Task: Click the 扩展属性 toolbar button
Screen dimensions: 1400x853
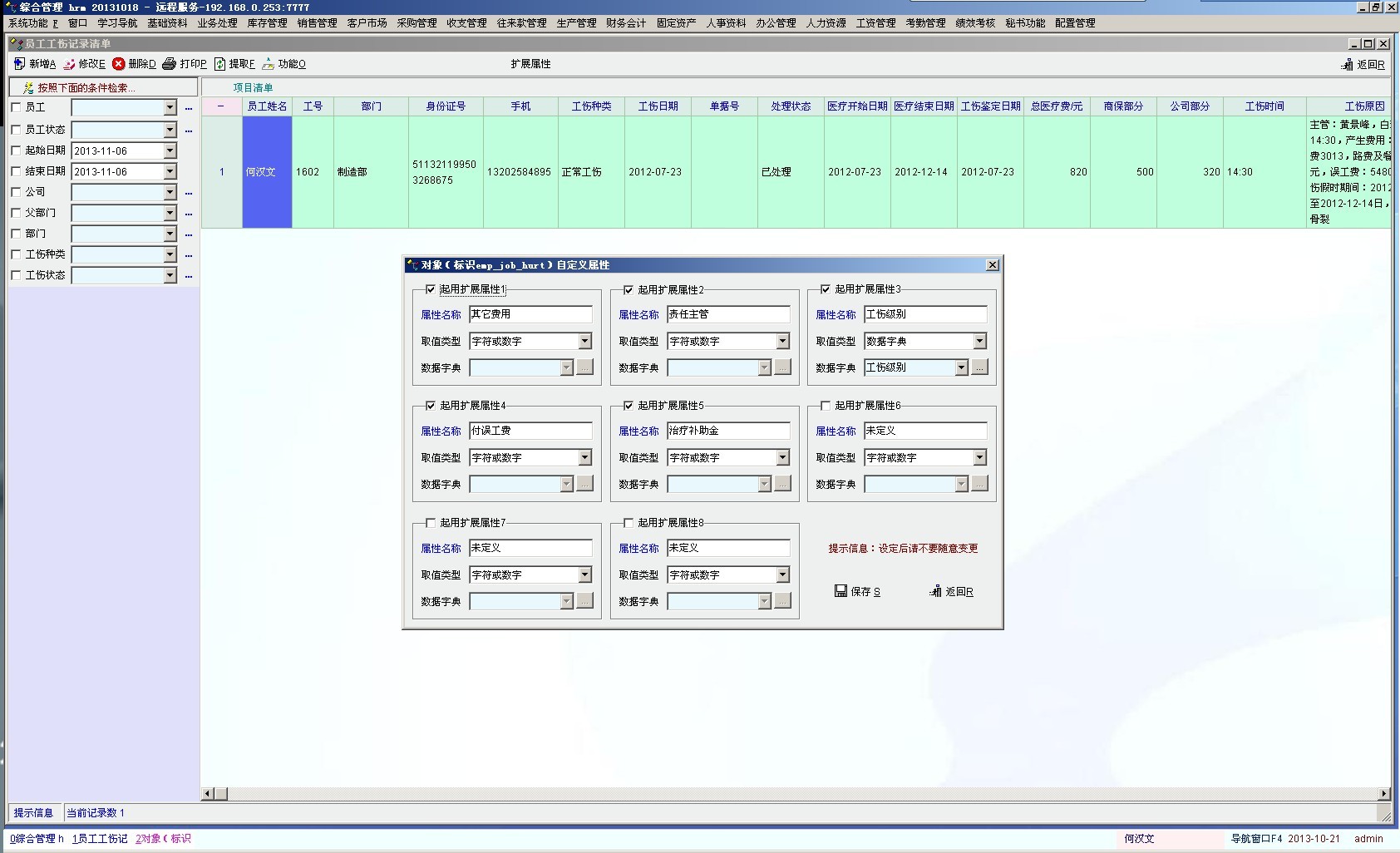Action: tap(530, 64)
